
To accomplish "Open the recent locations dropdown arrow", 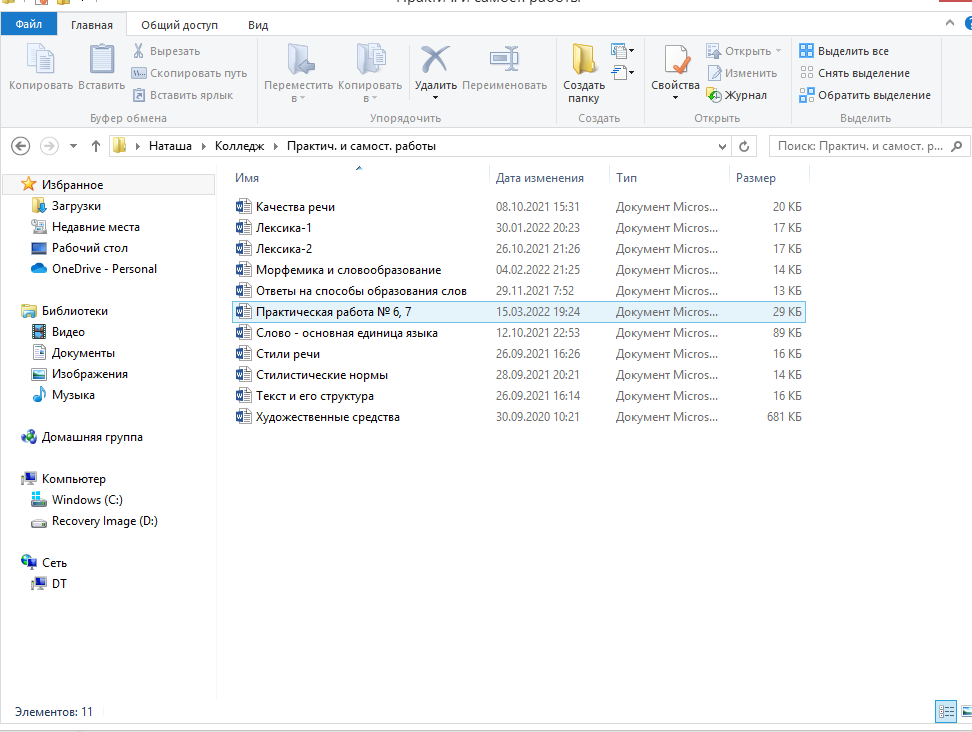I will click(73, 146).
